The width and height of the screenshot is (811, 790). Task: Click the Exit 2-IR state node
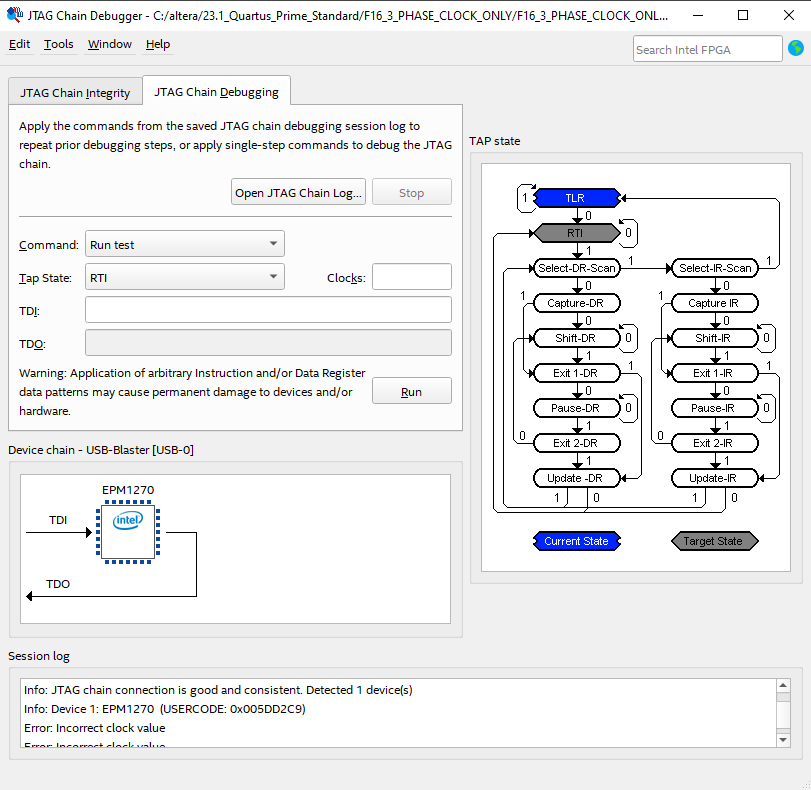[715, 443]
